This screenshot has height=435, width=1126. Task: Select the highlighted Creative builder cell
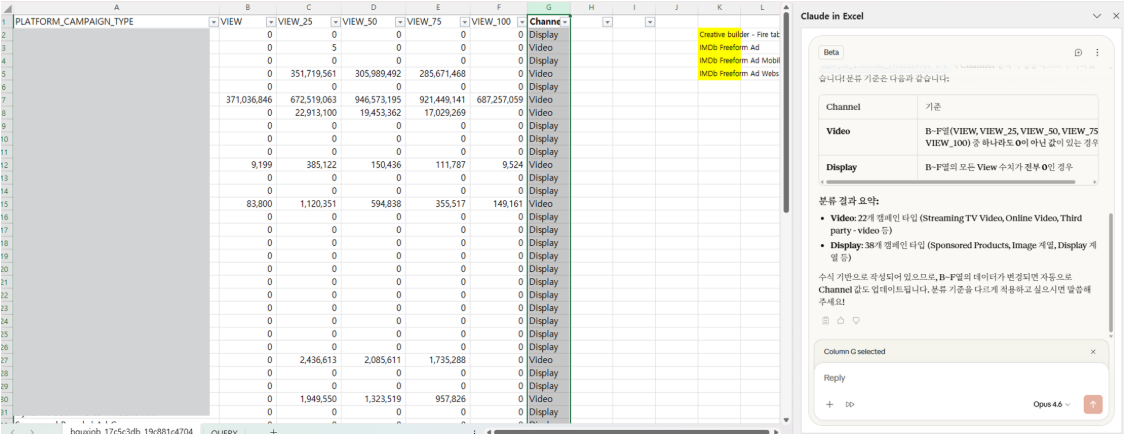[719, 34]
